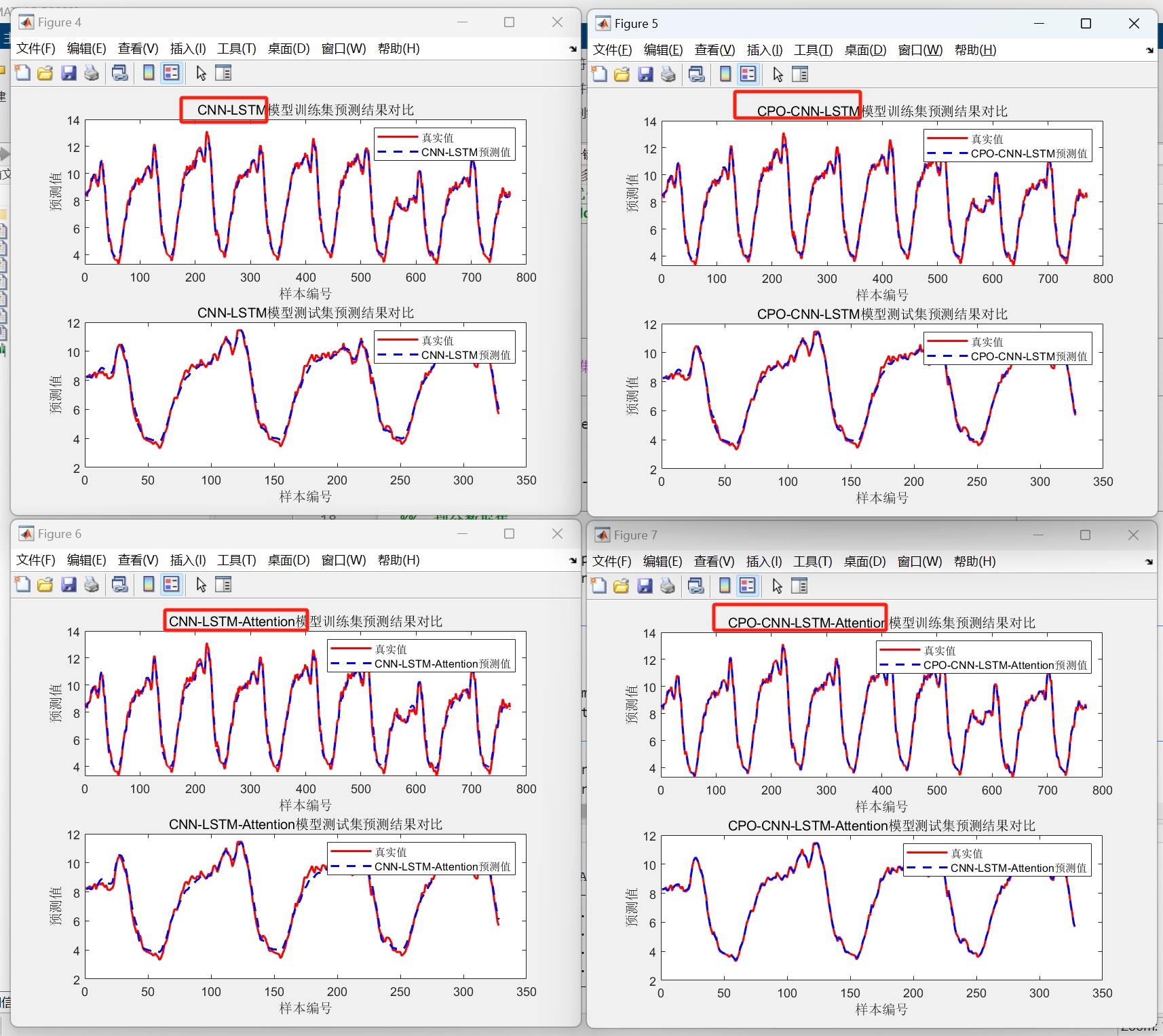
Task: Click Save icon in Figure 6 toolbar
Action: point(69,584)
